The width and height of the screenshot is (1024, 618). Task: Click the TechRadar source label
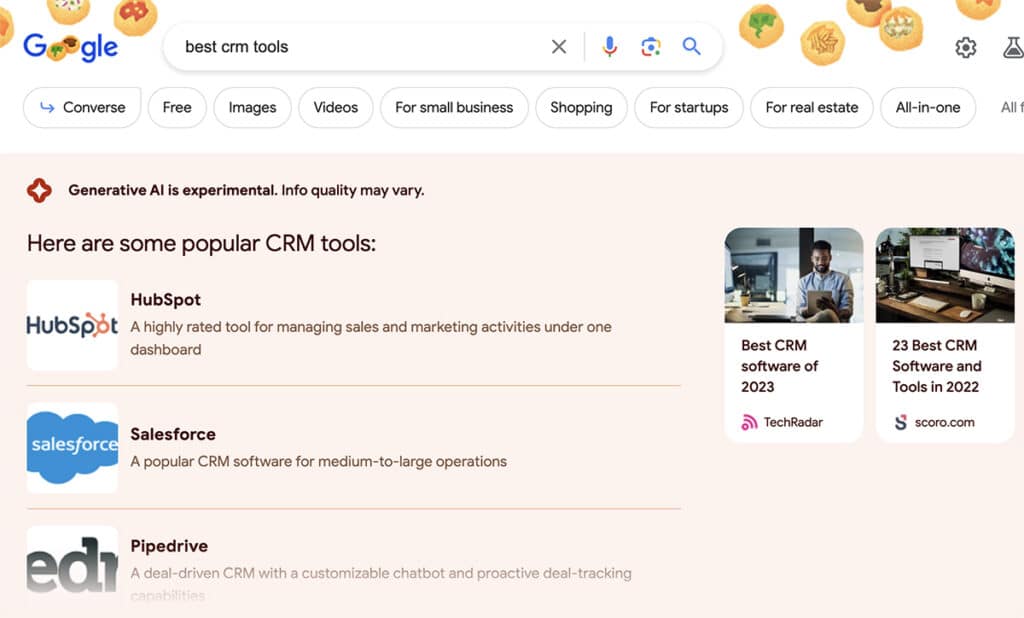[x=793, y=423]
